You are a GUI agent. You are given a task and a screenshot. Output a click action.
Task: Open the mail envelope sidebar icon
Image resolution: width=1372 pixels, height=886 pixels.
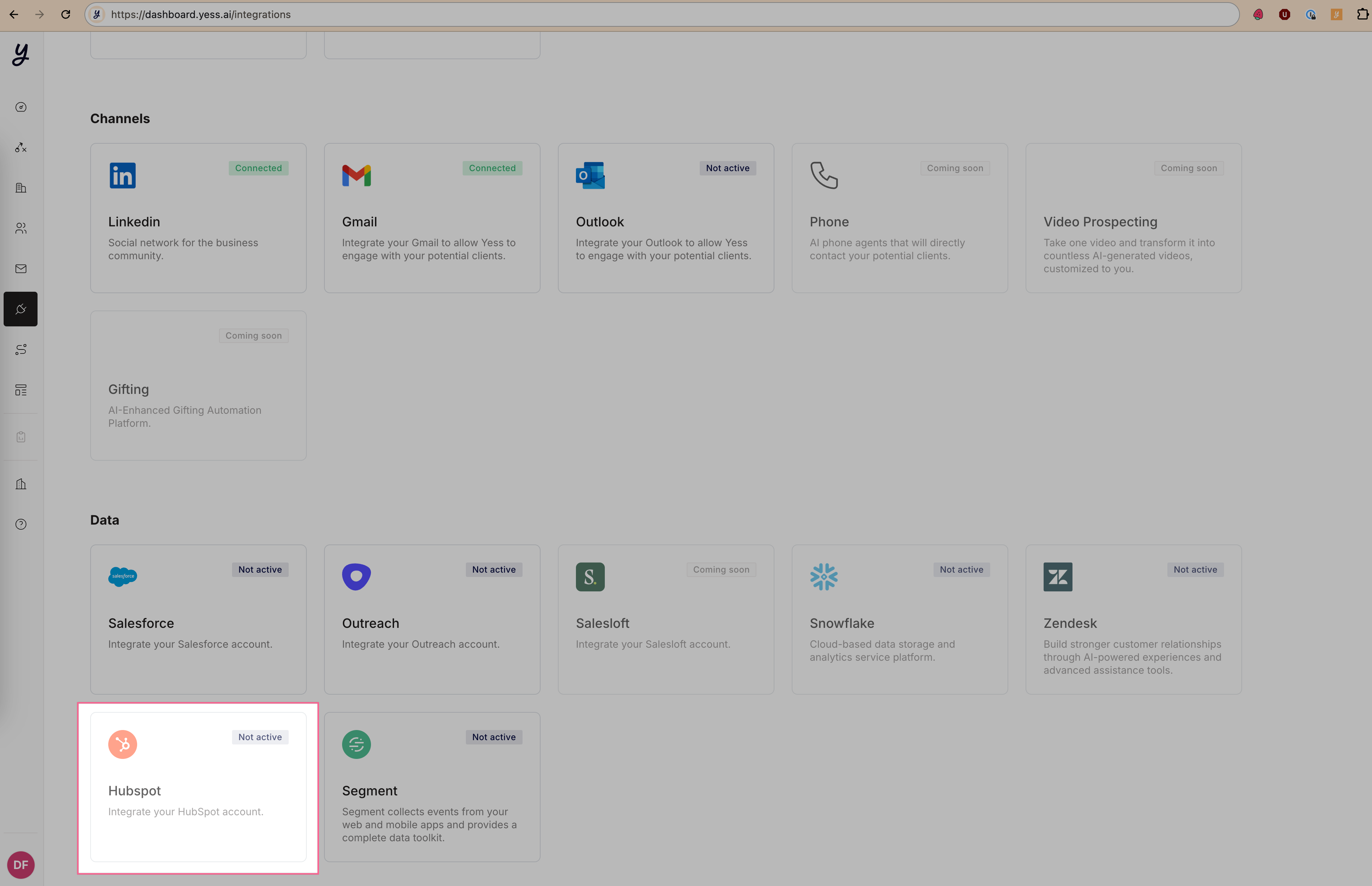tap(21, 269)
